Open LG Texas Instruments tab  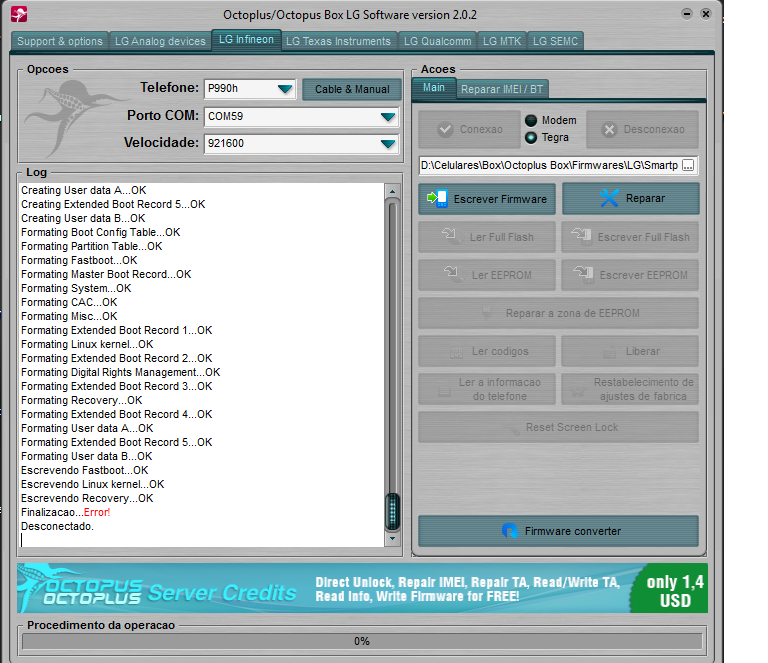(x=338, y=41)
